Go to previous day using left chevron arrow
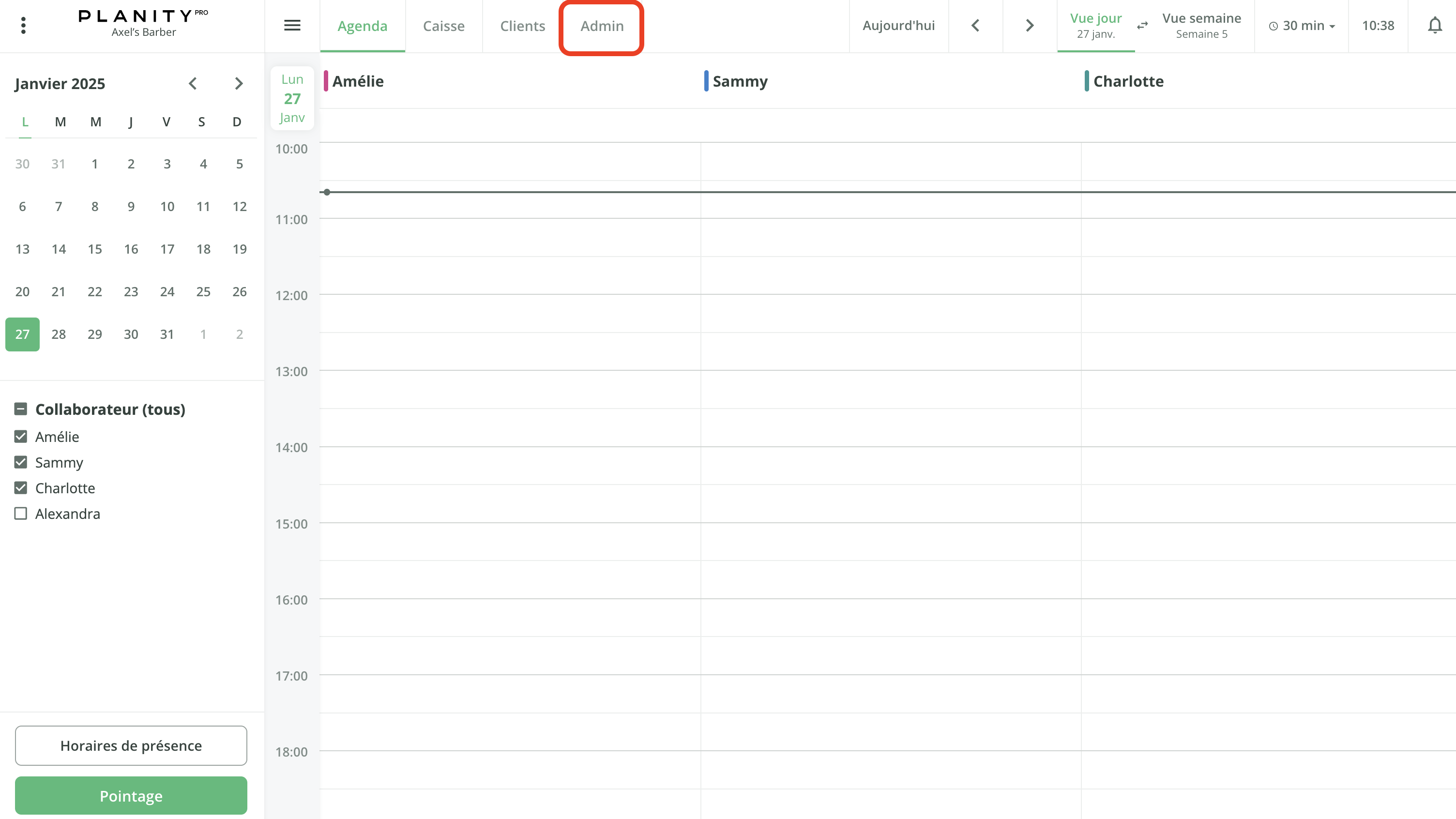Image resolution: width=1456 pixels, height=819 pixels. (975, 26)
